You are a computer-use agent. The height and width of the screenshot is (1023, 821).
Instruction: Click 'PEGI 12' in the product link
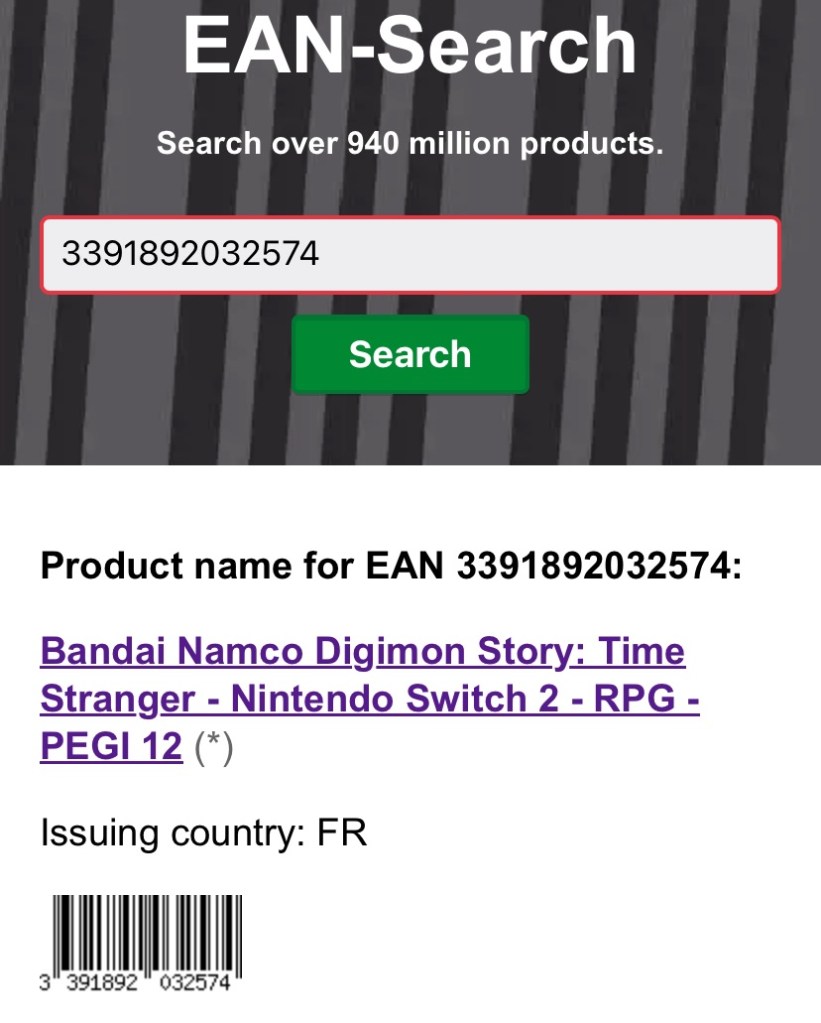[111, 748]
